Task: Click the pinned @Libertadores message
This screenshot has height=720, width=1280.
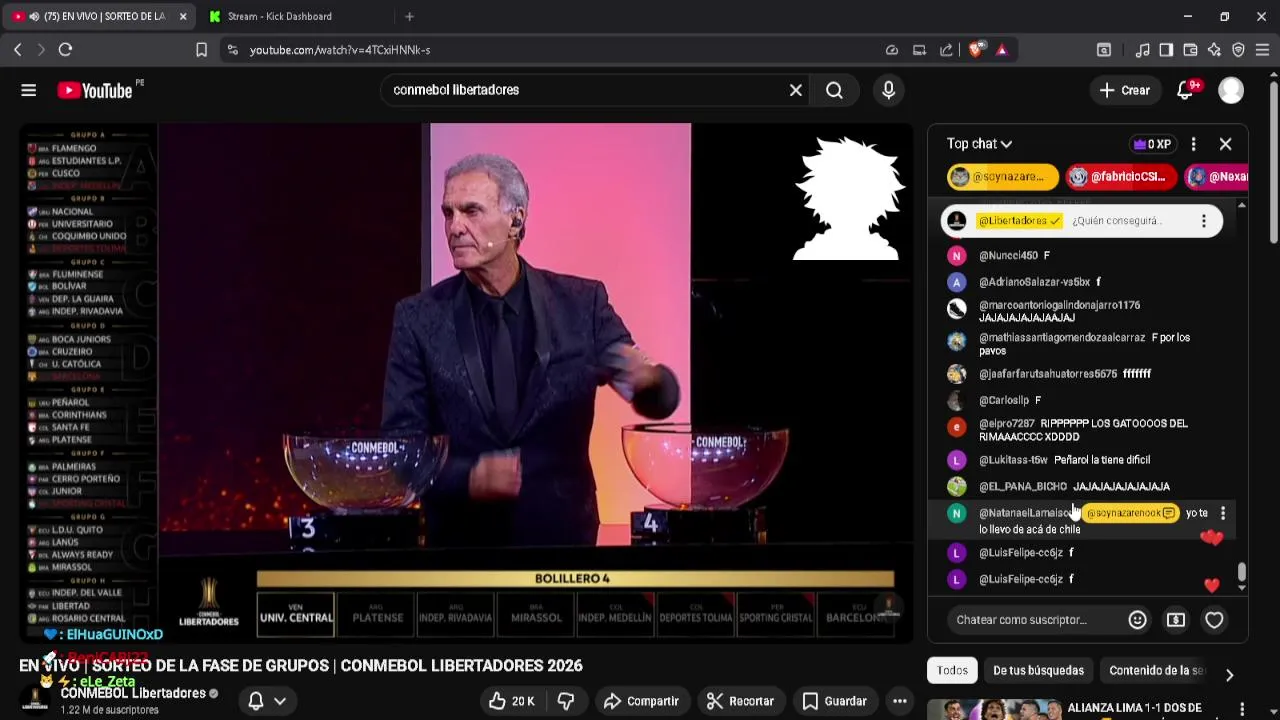Action: (x=1081, y=221)
